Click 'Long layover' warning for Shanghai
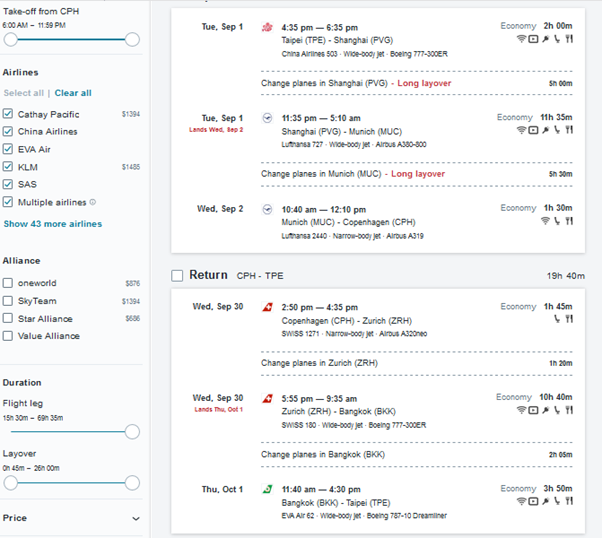Screen dimensions: 602x538 tap(424, 83)
